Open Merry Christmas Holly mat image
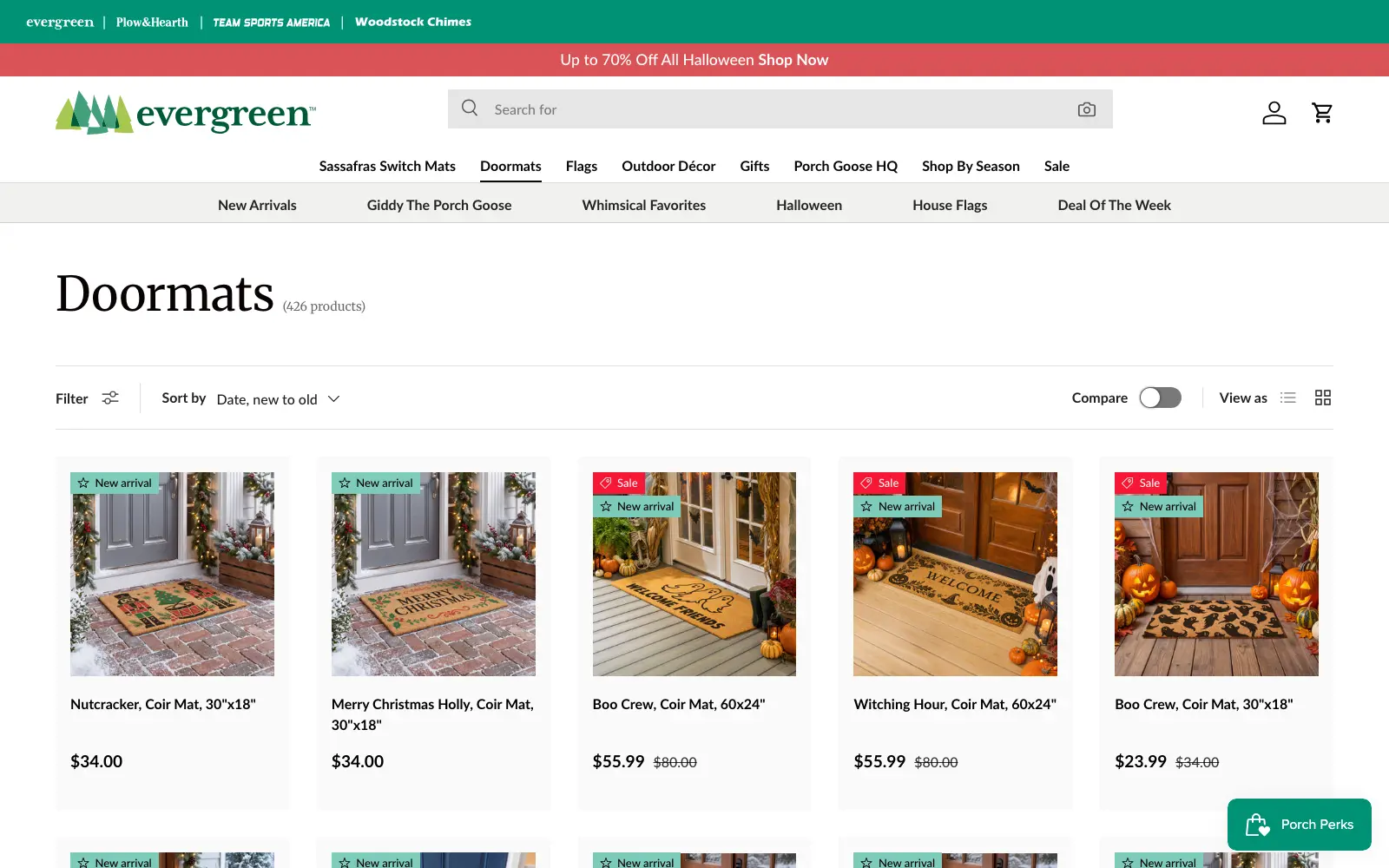 coord(433,574)
